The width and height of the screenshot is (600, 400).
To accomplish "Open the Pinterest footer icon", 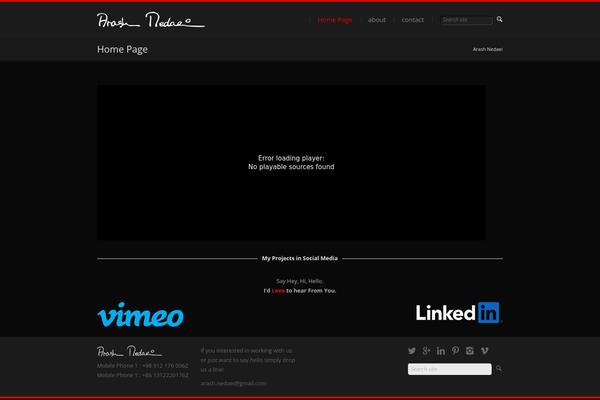I will point(455,351).
